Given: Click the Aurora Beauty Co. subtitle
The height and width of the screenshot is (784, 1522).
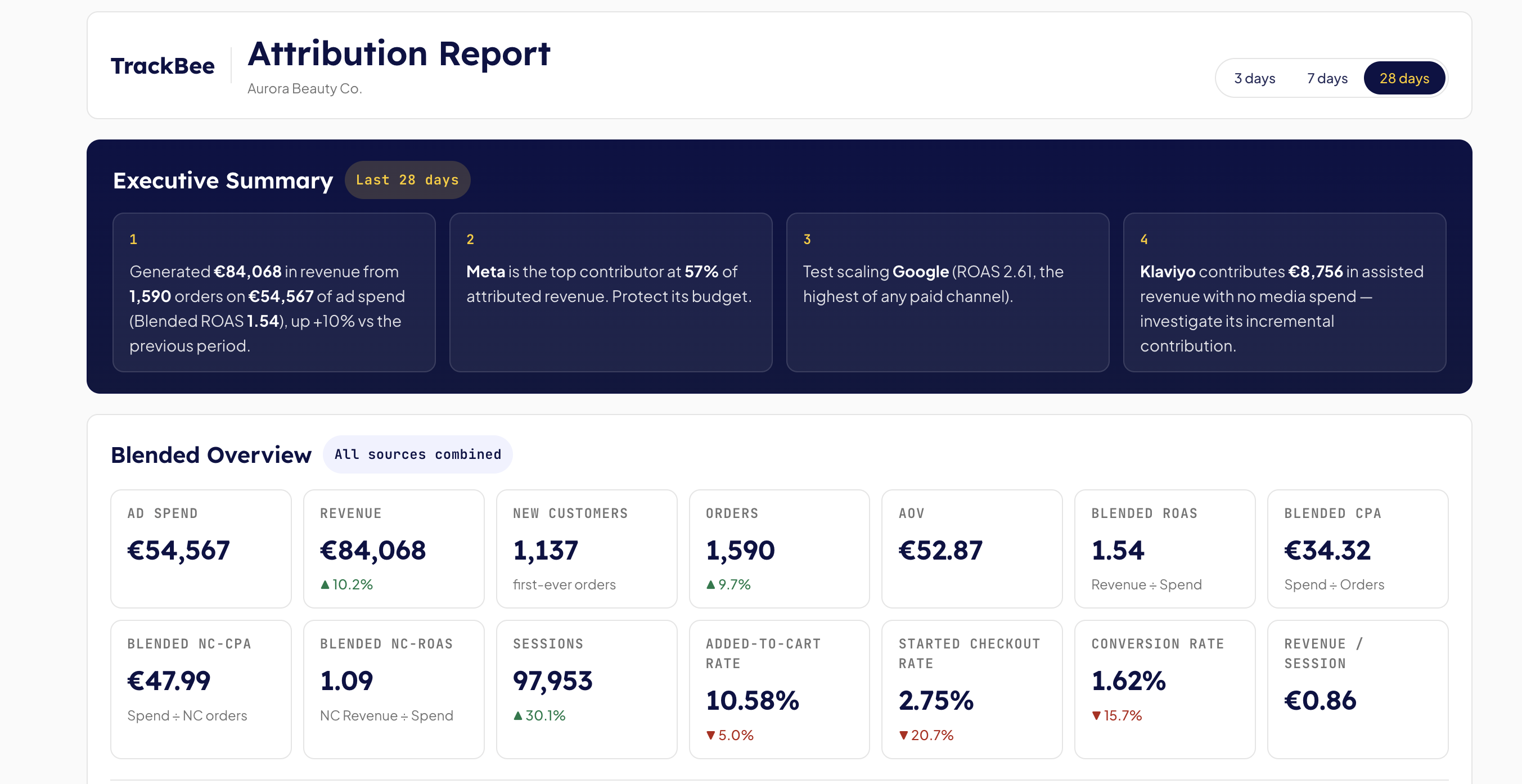Looking at the screenshot, I should tap(304, 89).
